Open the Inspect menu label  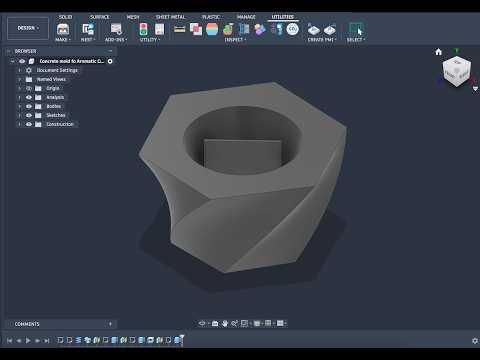point(235,40)
